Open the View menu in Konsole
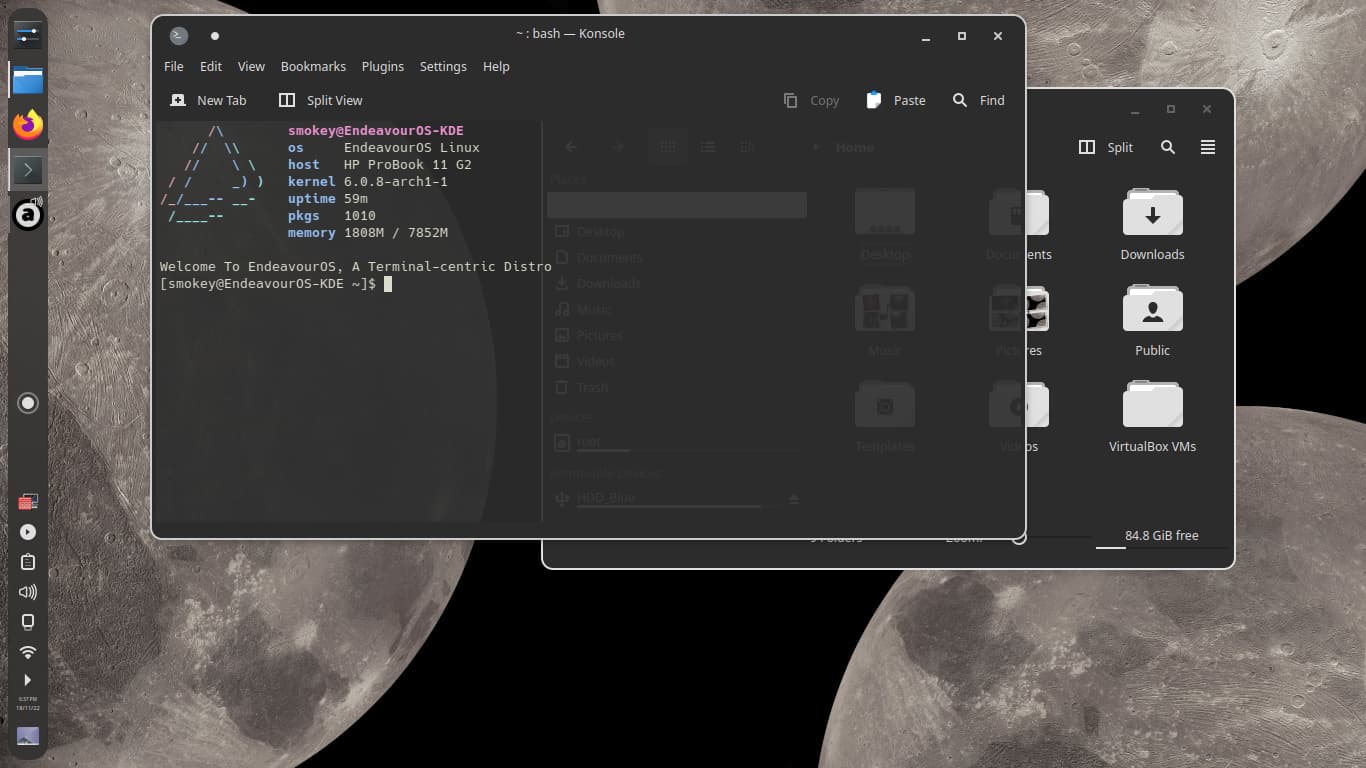This screenshot has height=768, width=1366. click(x=251, y=67)
